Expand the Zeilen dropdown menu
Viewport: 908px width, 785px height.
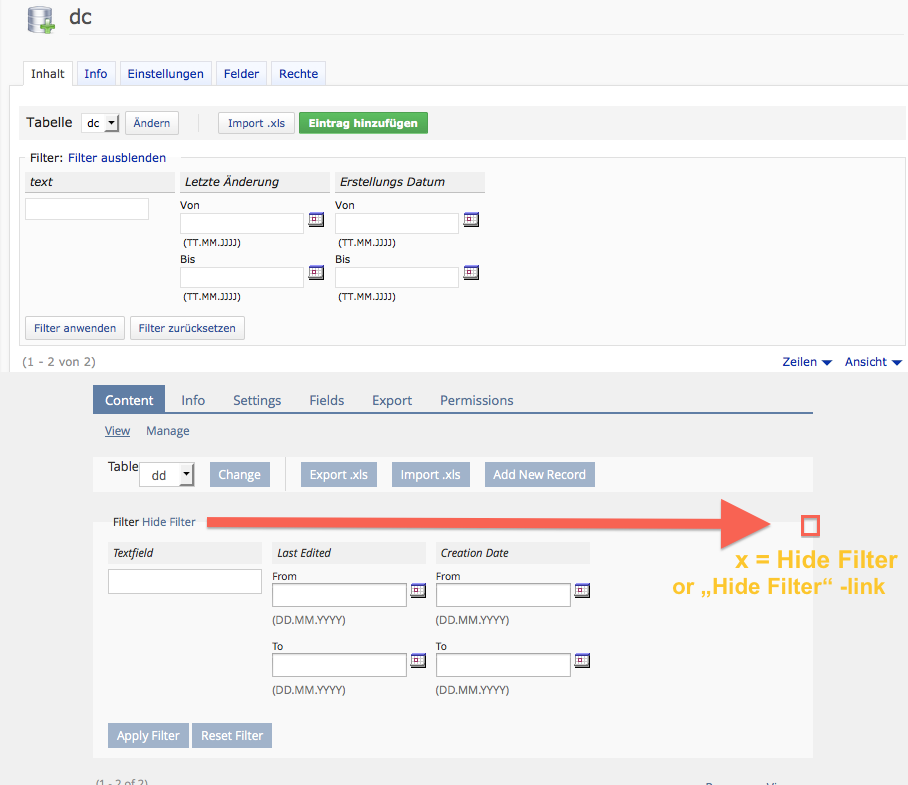tap(807, 362)
